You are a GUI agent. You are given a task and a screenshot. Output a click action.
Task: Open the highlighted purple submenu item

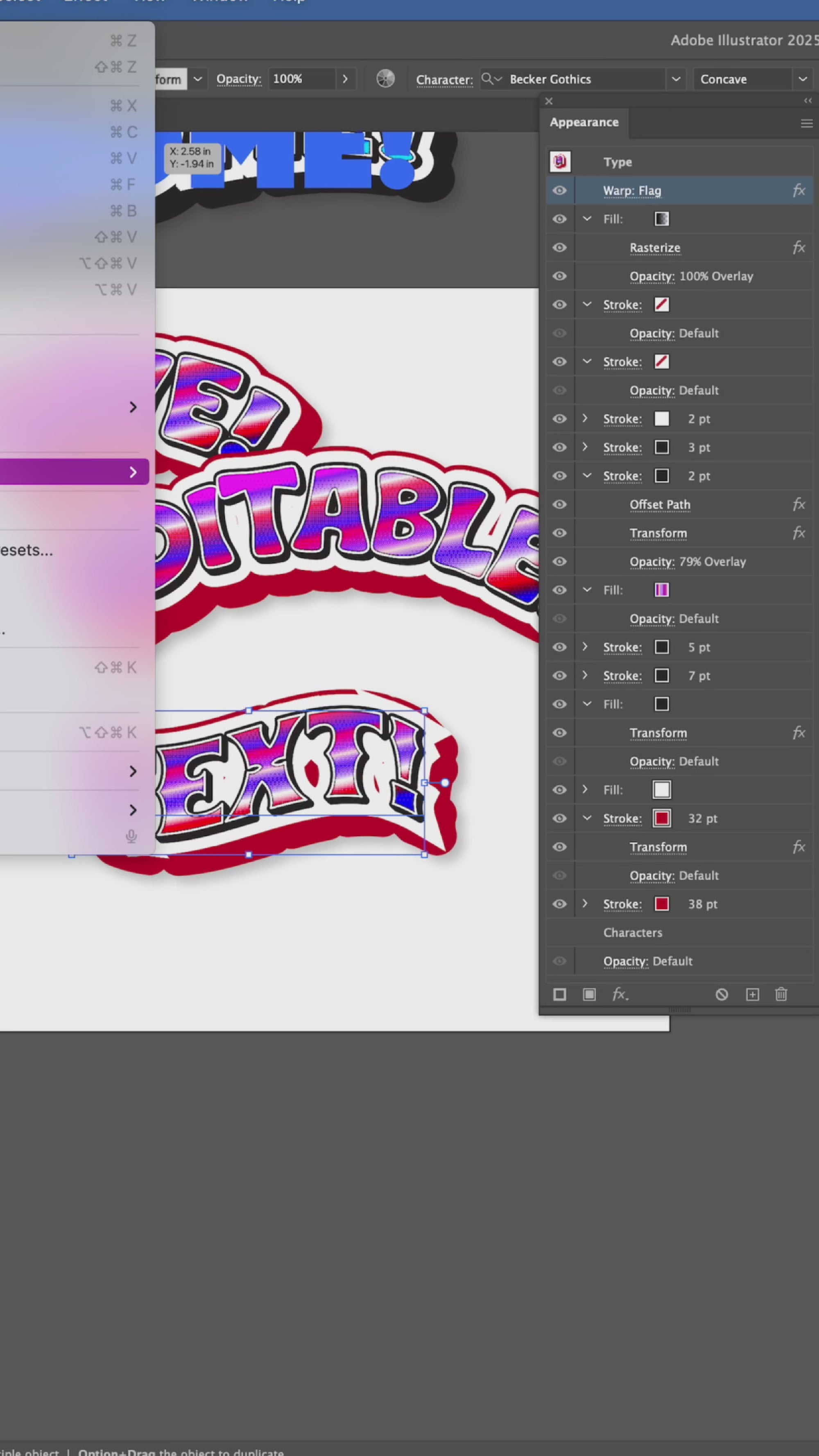point(73,472)
